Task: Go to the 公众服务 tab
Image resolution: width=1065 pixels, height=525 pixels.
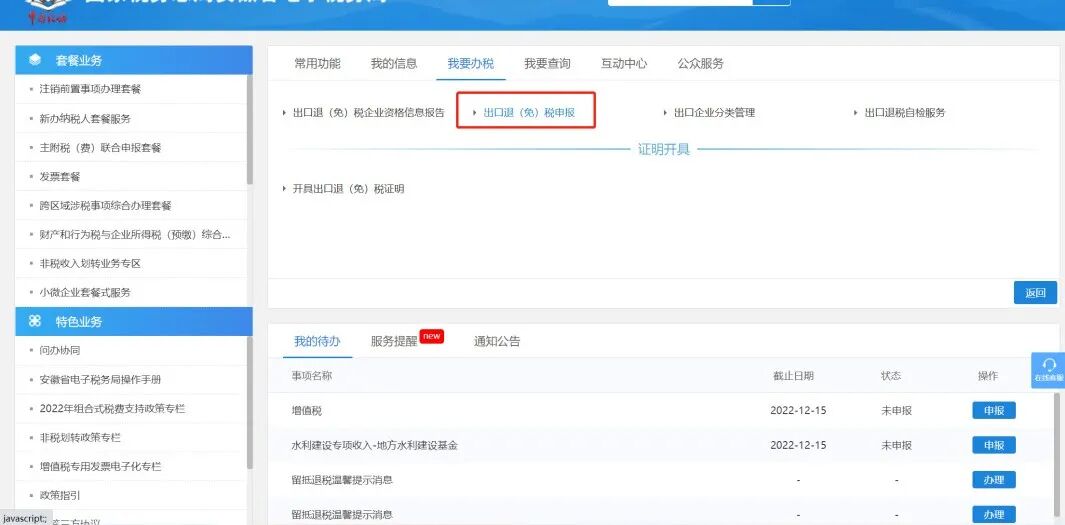Action: tap(701, 64)
